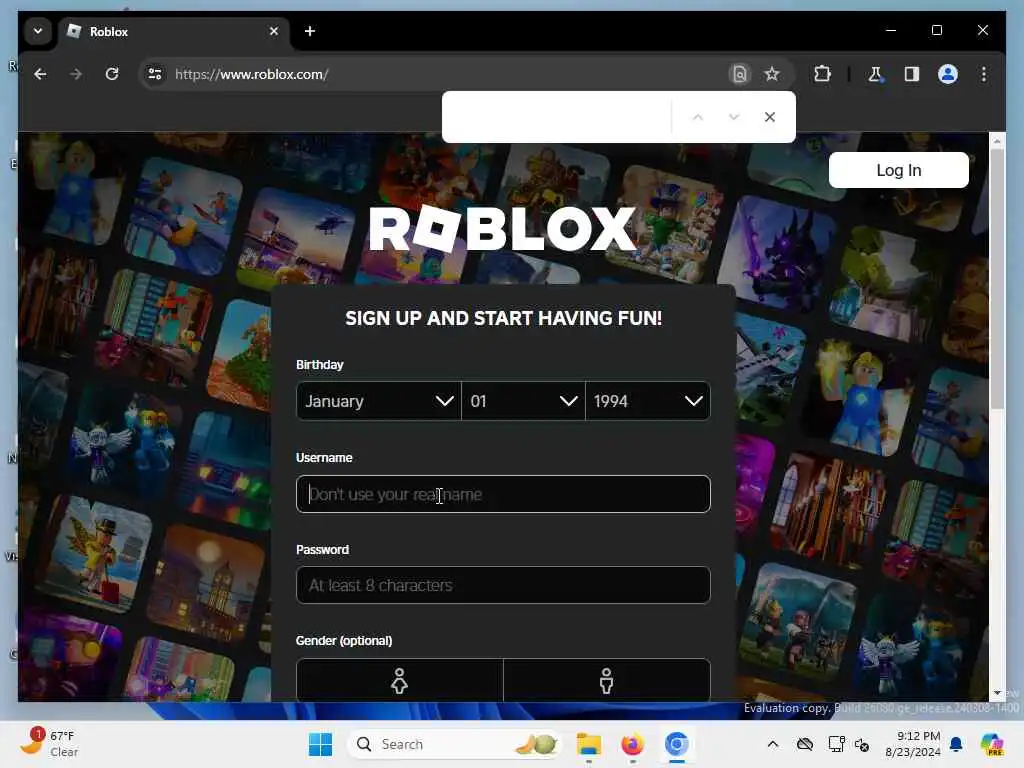This screenshot has width=1024, height=768.
Task: Launch Firefox from the taskbar
Action: click(632, 744)
